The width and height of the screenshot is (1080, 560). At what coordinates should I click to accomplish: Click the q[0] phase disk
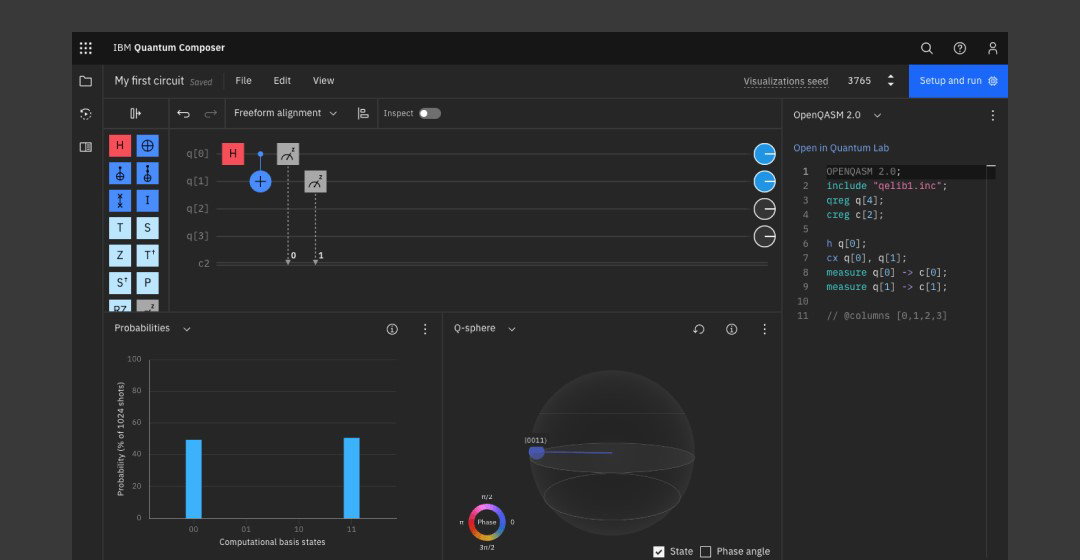(x=765, y=154)
